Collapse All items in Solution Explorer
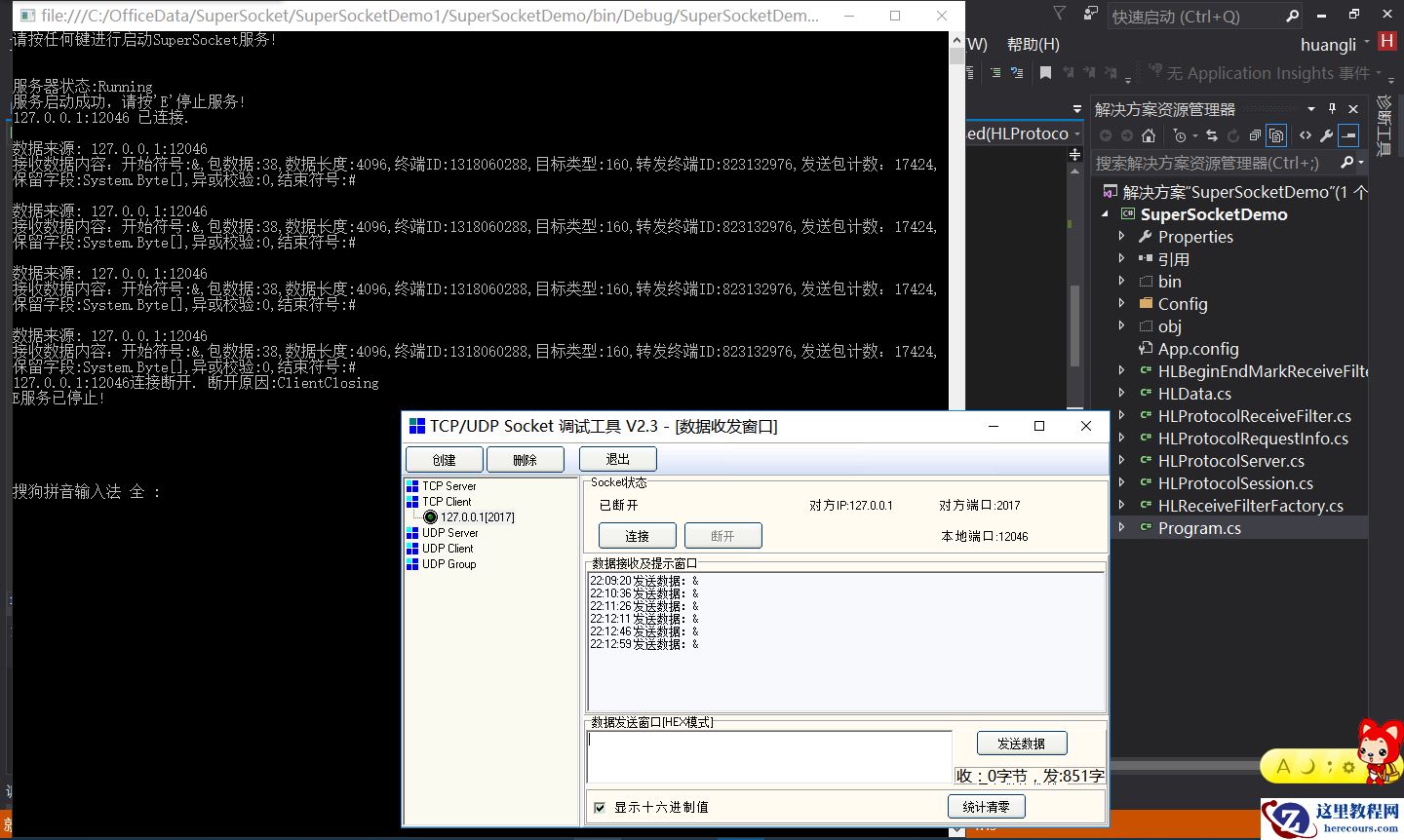Screen dimensions: 1404x840 click(x=1255, y=135)
